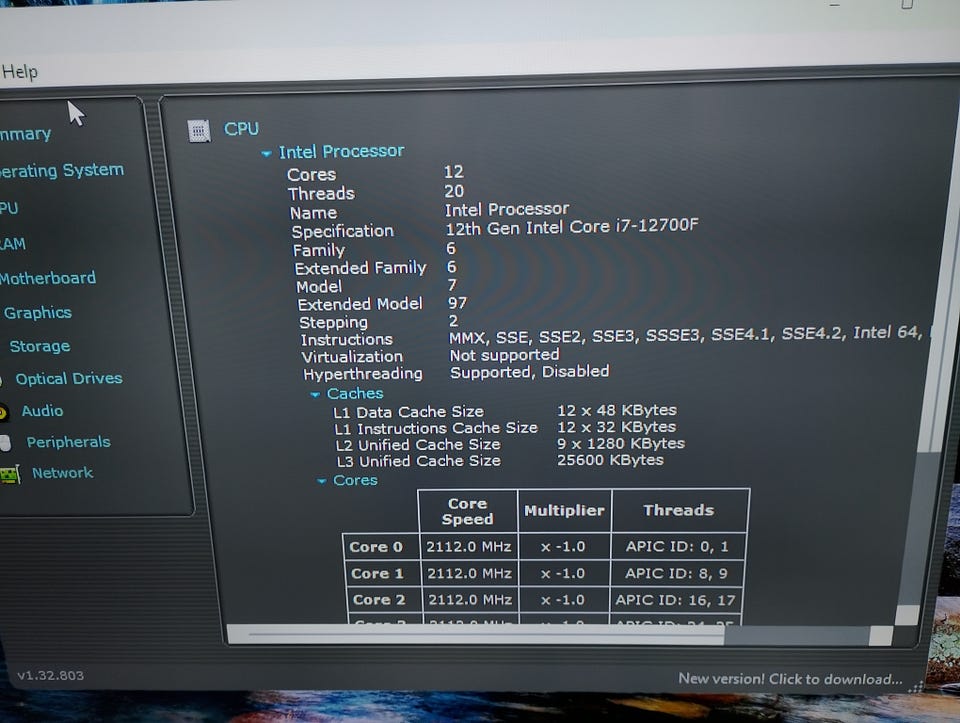Viewport: 960px width, 723px height.
Task: Click the version number v1.32.803
Action: coord(51,675)
